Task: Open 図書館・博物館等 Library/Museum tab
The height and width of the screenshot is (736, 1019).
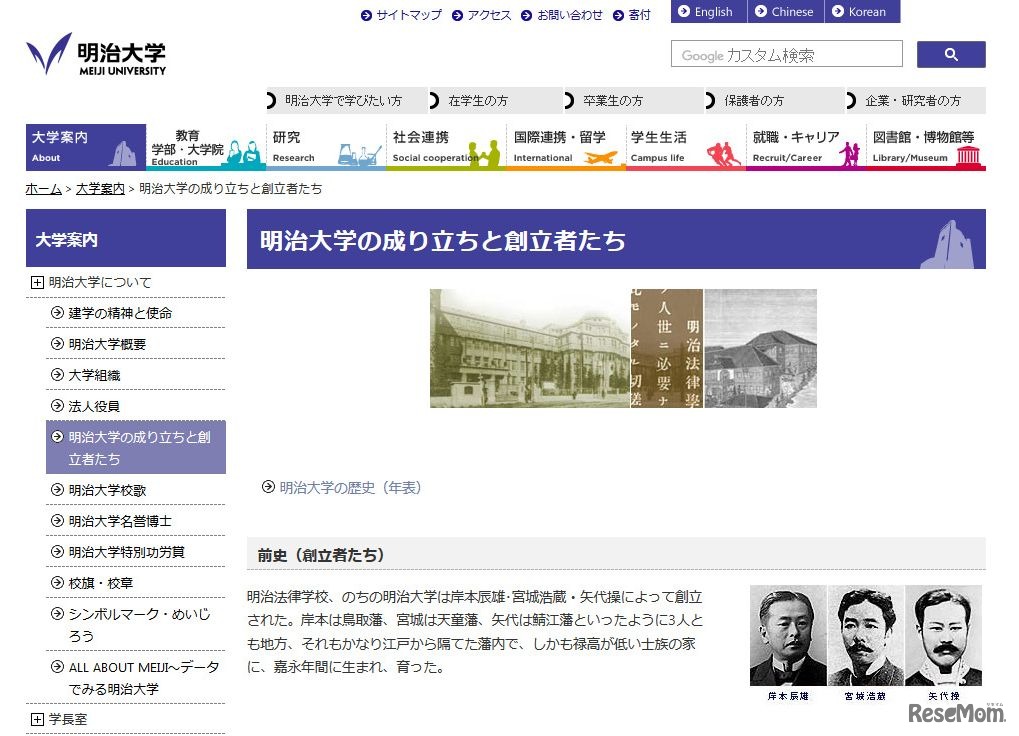Action: (x=925, y=147)
